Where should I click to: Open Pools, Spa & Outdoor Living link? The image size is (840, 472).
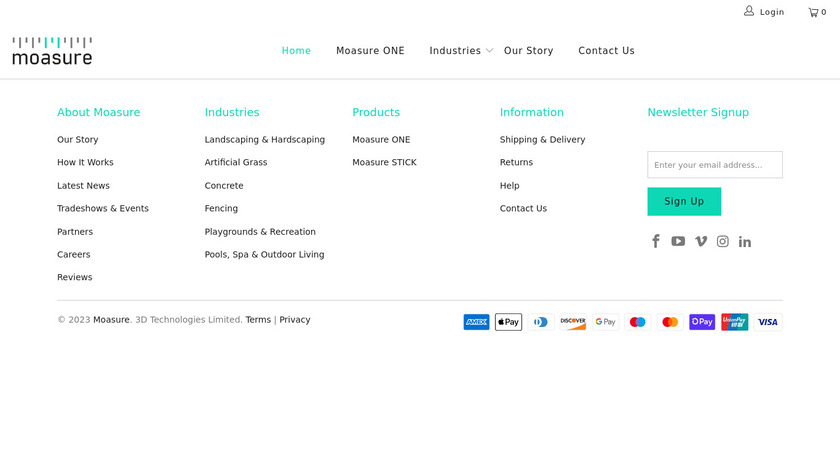[264, 254]
